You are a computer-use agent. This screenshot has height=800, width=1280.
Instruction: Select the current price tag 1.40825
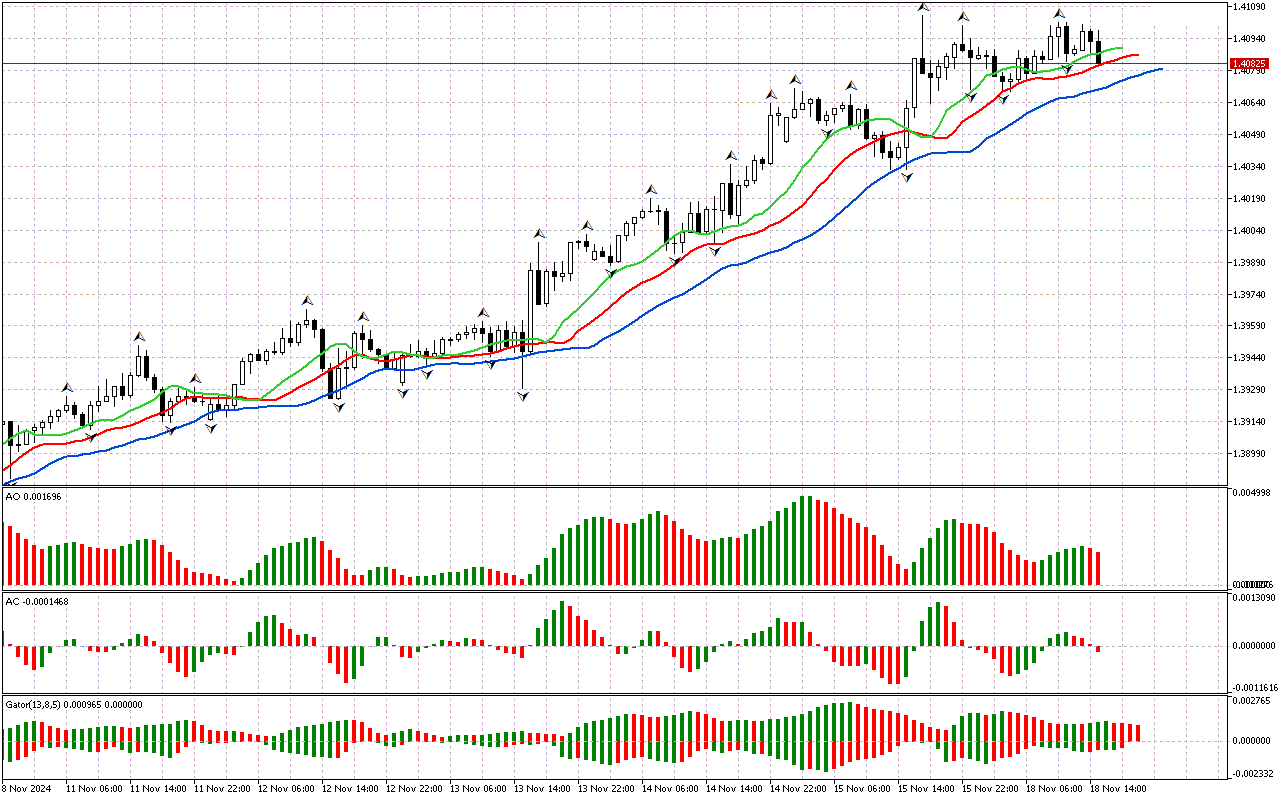[1250, 63]
